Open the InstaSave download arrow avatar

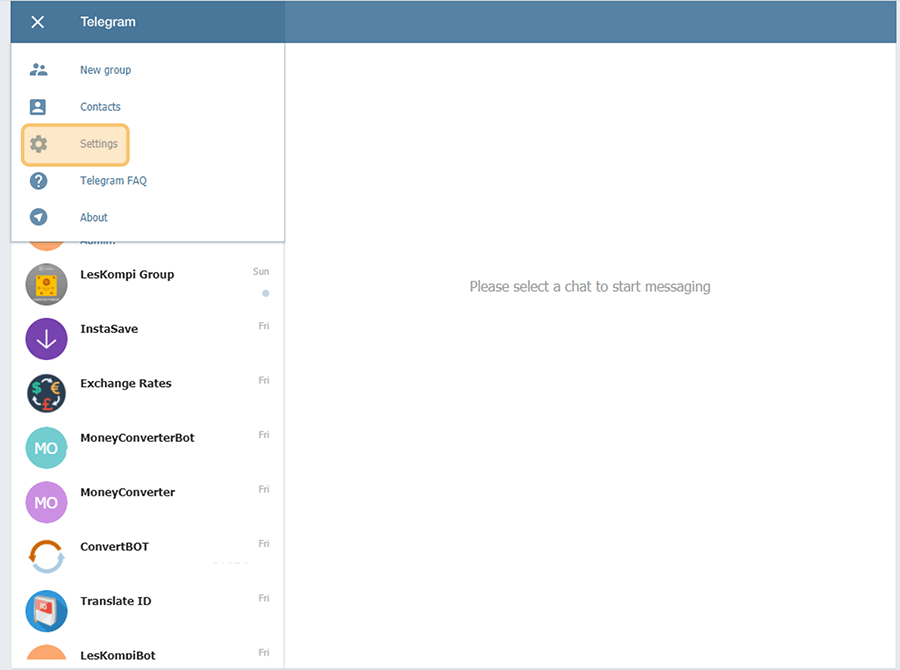click(x=46, y=339)
